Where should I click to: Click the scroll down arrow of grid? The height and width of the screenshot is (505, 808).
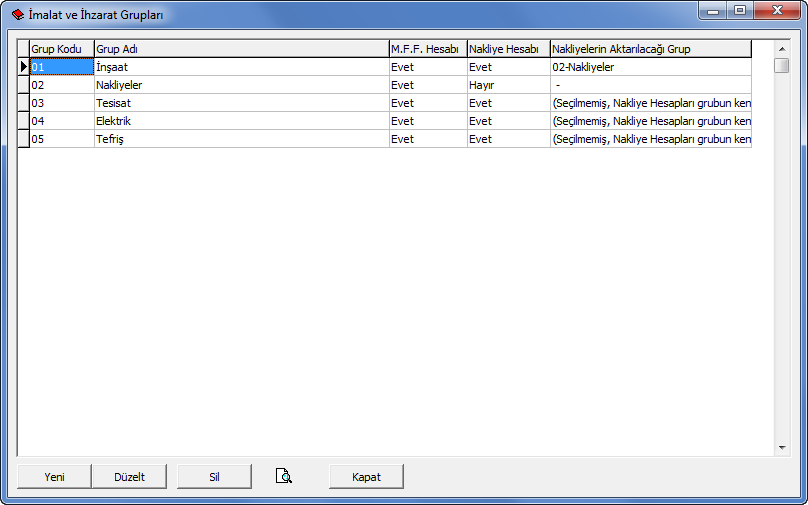[x=782, y=448]
